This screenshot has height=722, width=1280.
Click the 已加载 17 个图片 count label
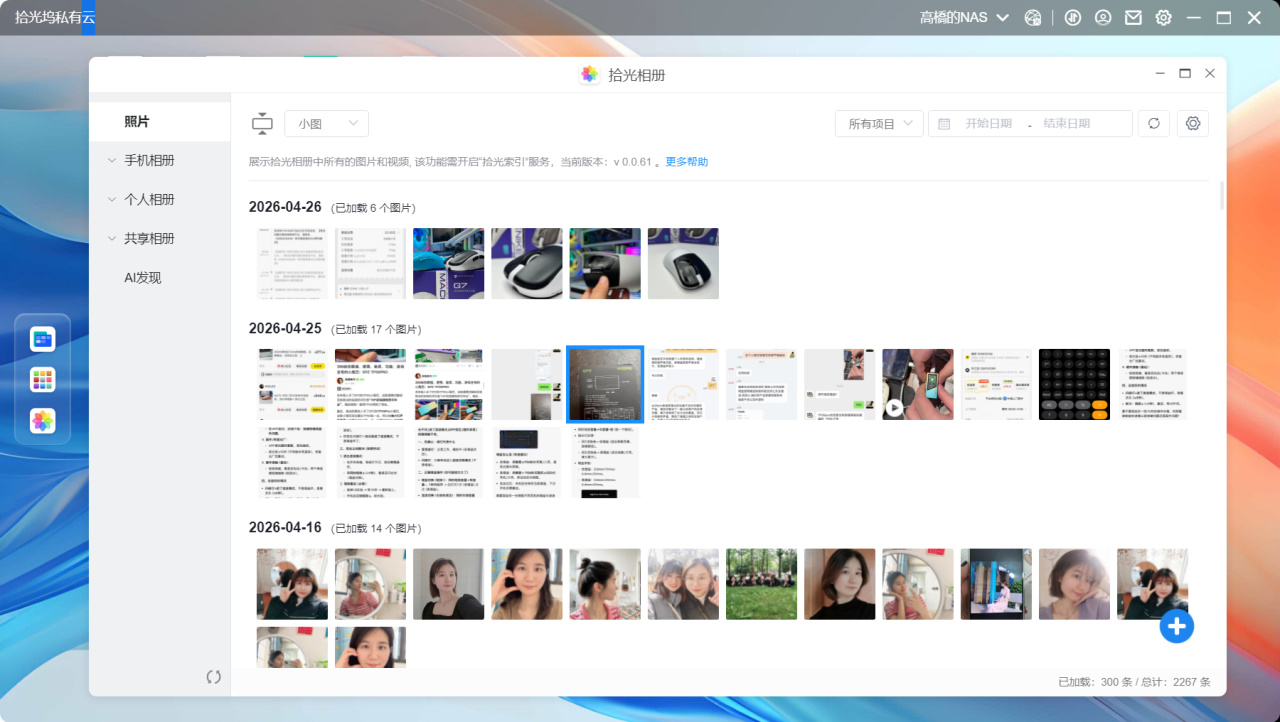coord(376,329)
